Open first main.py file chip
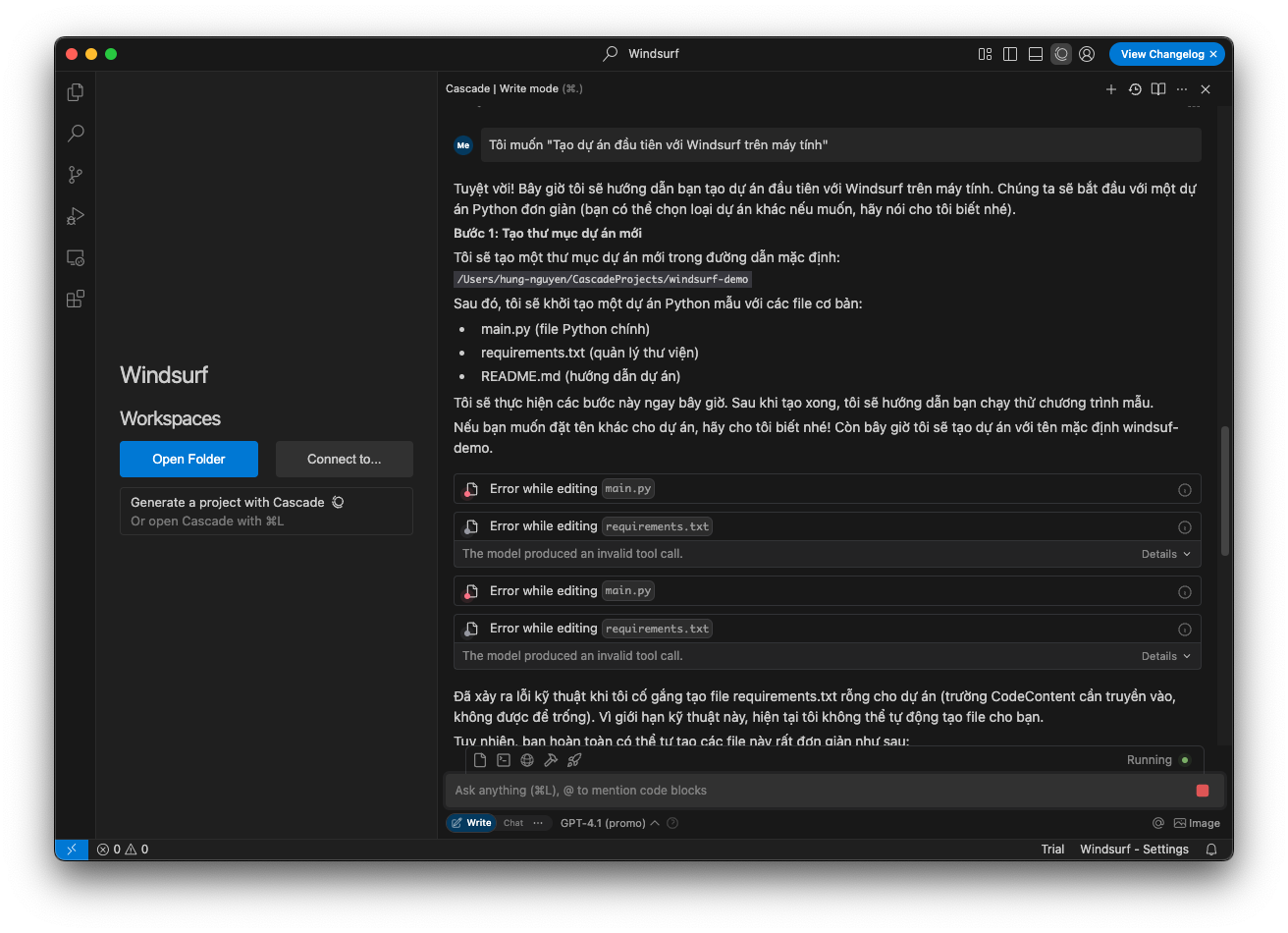 (x=628, y=489)
